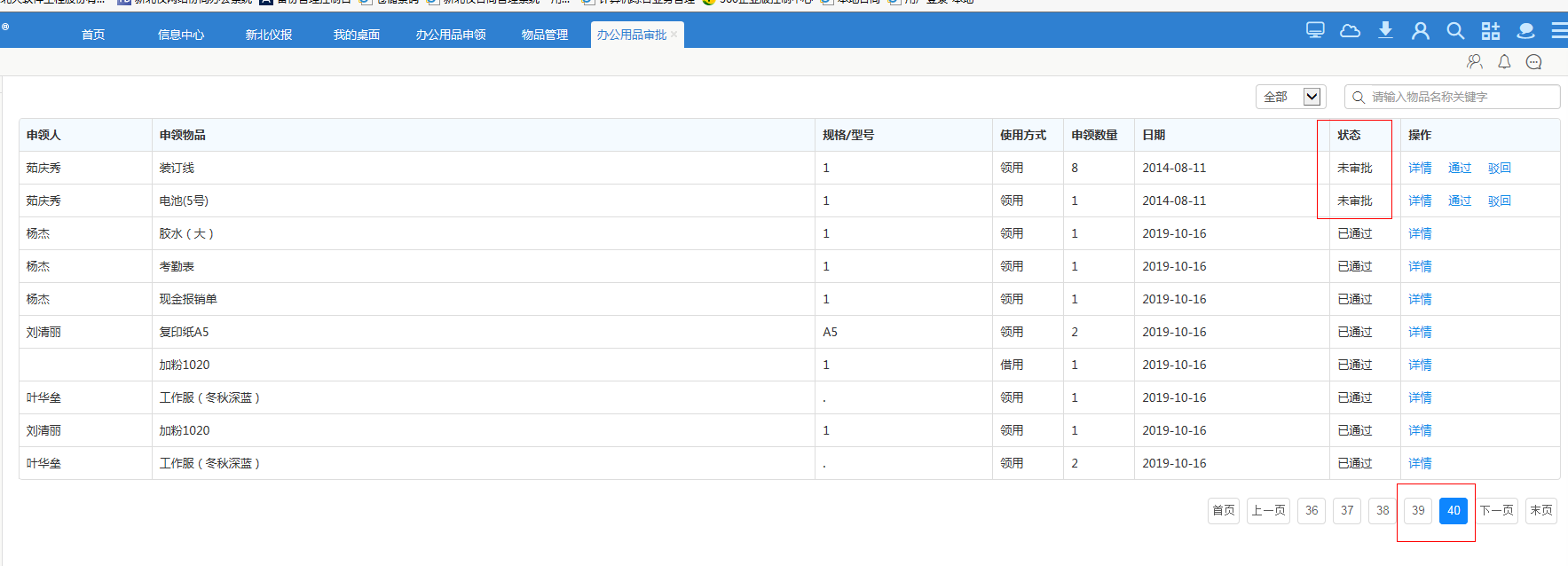Image resolution: width=1568 pixels, height=566 pixels.
Task: Open the 办公用品申领 tab
Action: tap(451, 35)
